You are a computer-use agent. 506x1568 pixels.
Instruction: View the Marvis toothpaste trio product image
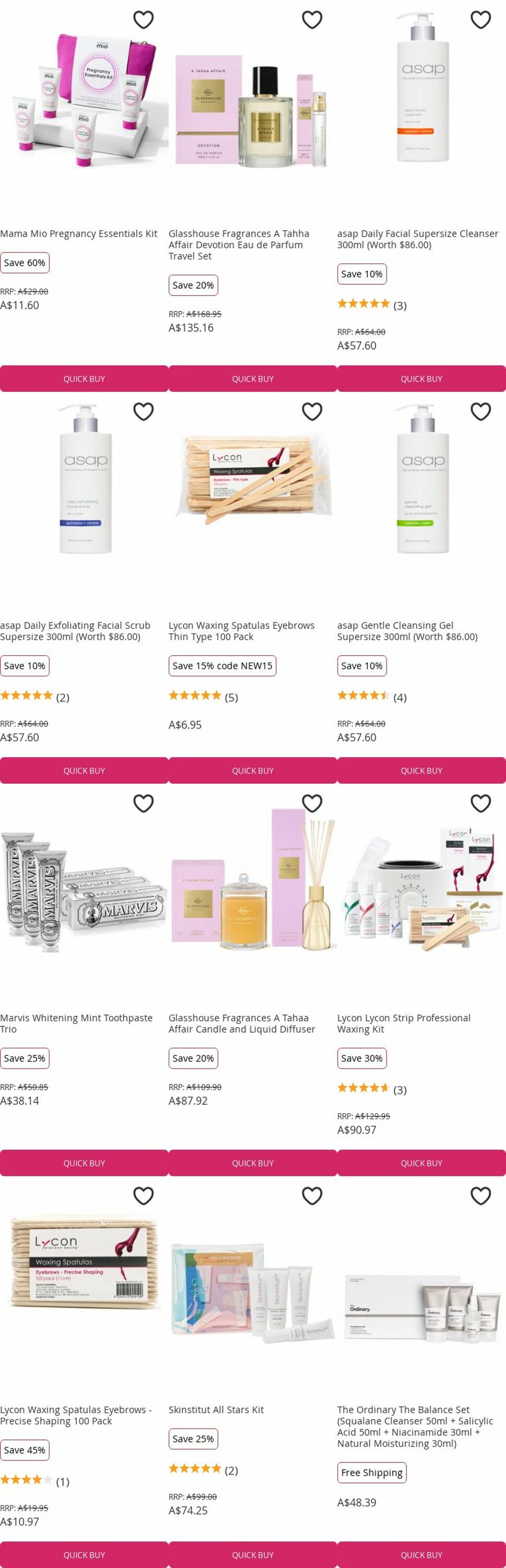coord(84,893)
